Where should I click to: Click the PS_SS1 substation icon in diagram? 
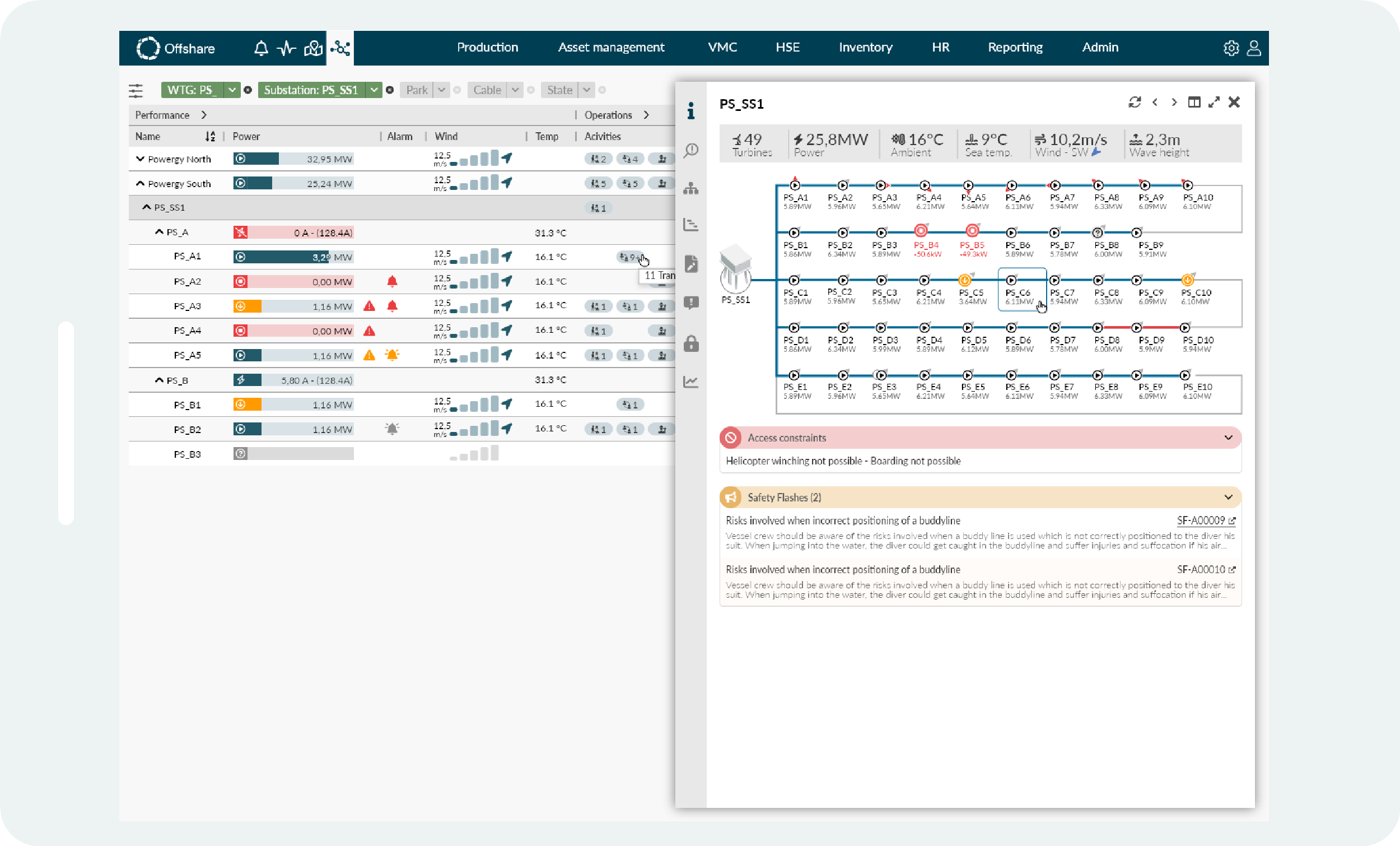[735, 268]
